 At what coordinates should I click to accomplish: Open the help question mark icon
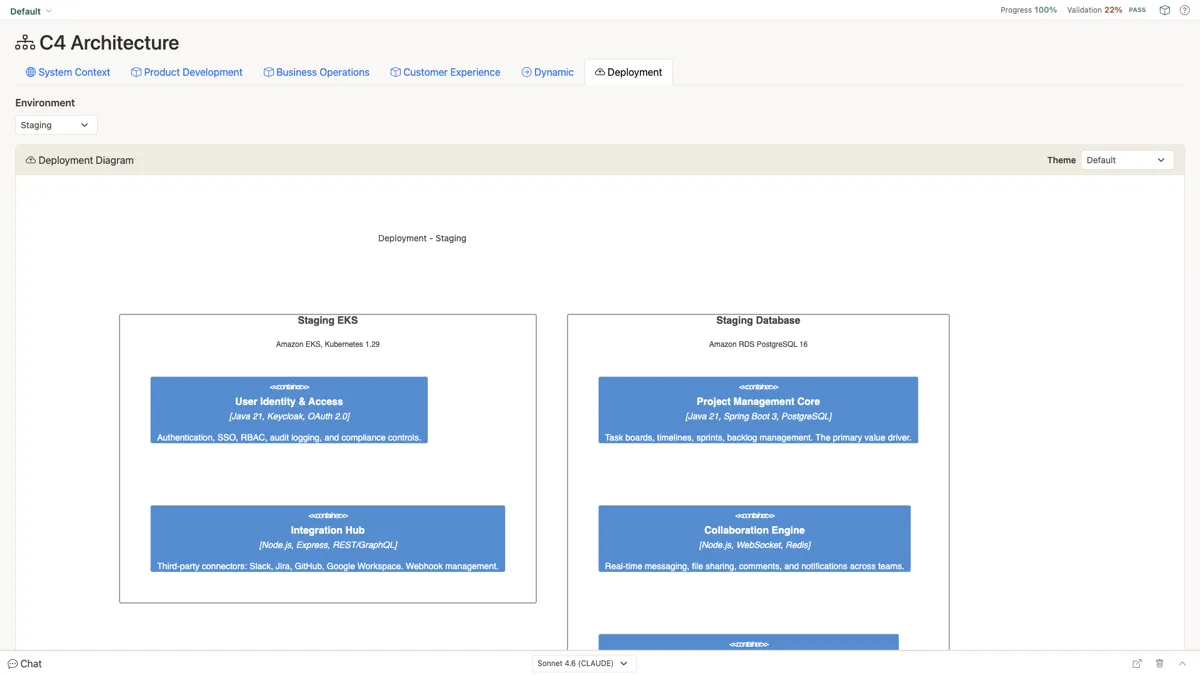(x=1185, y=10)
